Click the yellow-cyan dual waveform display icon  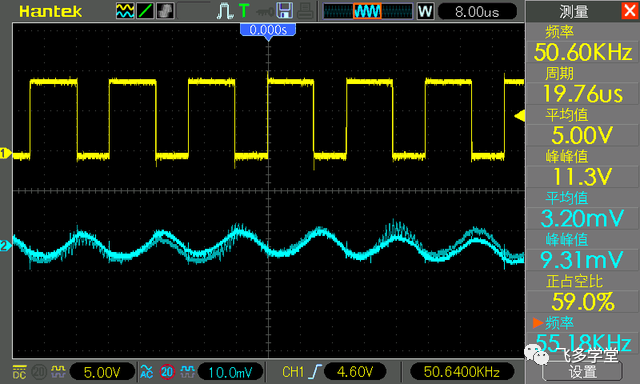[x=125, y=11]
